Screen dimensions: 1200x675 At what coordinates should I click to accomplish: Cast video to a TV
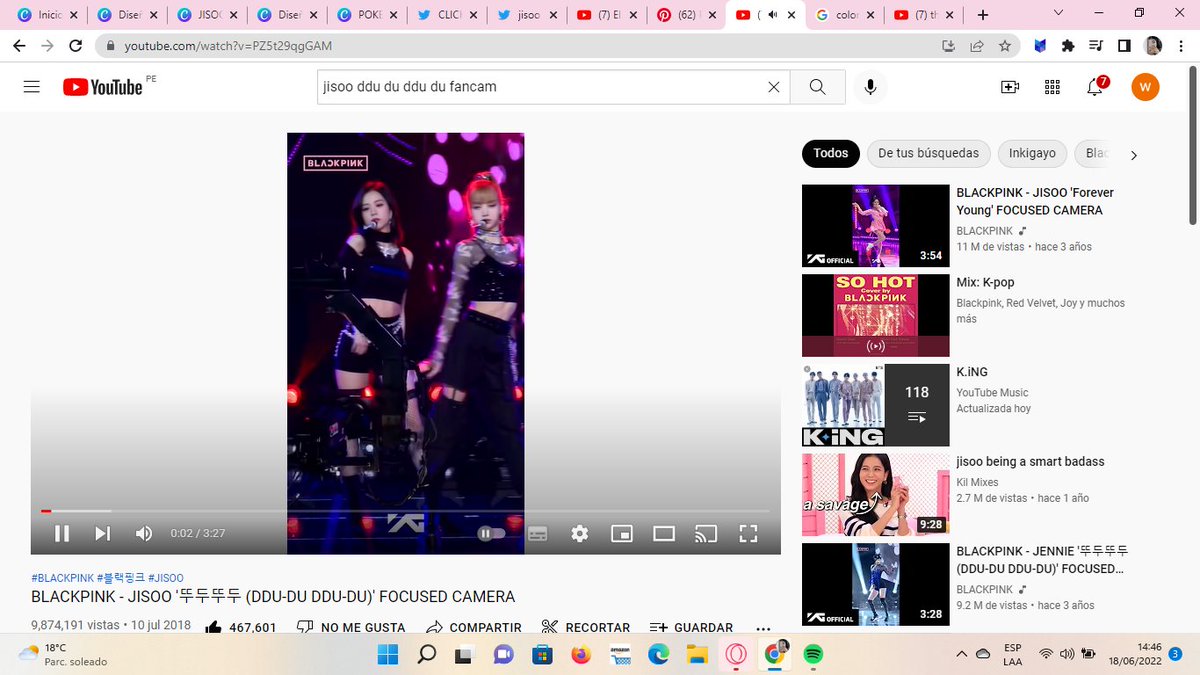(x=706, y=534)
